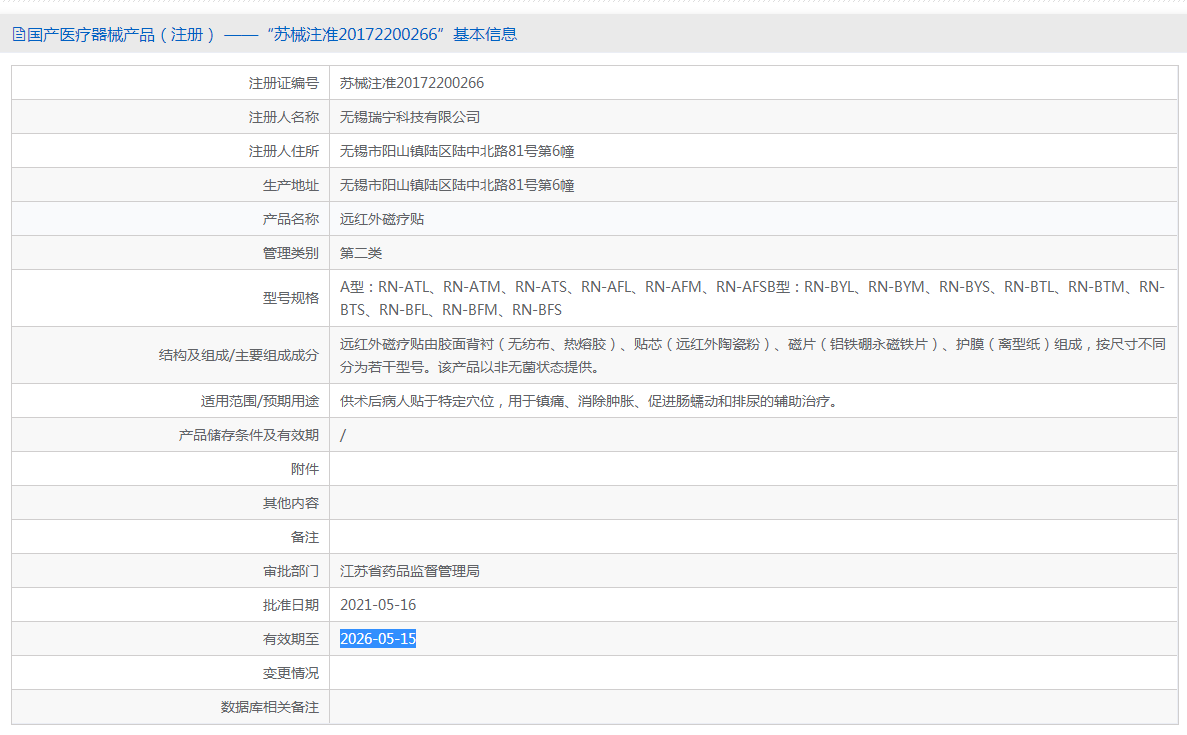Click approval date 2021-05-16
The image size is (1187, 735).
coord(378,605)
